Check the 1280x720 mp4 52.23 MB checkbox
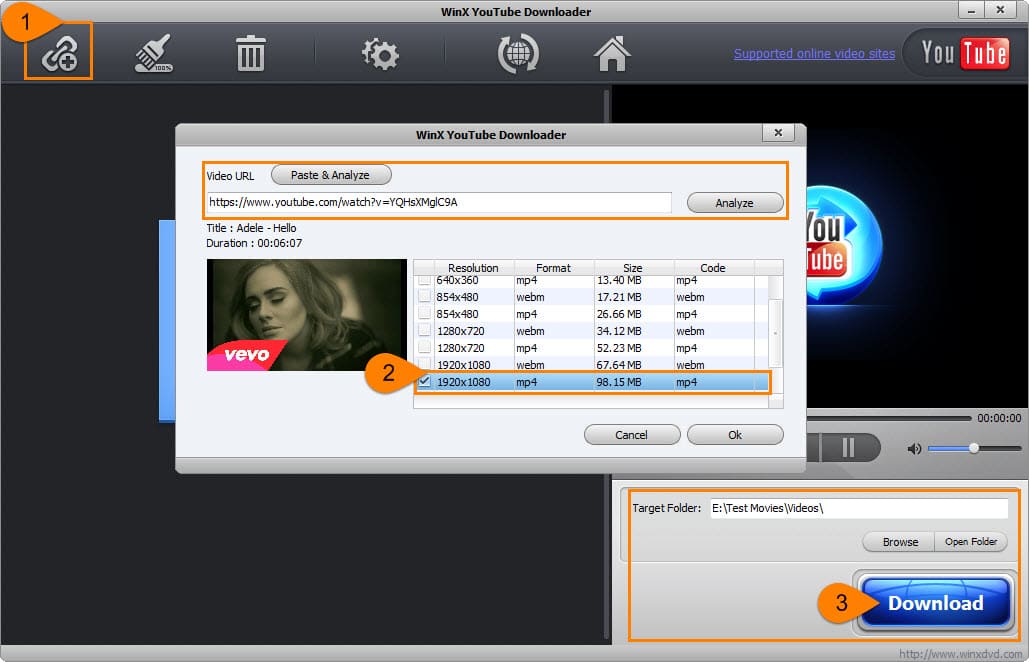The image size is (1029, 662). pyautogui.click(x=424, y=348)
